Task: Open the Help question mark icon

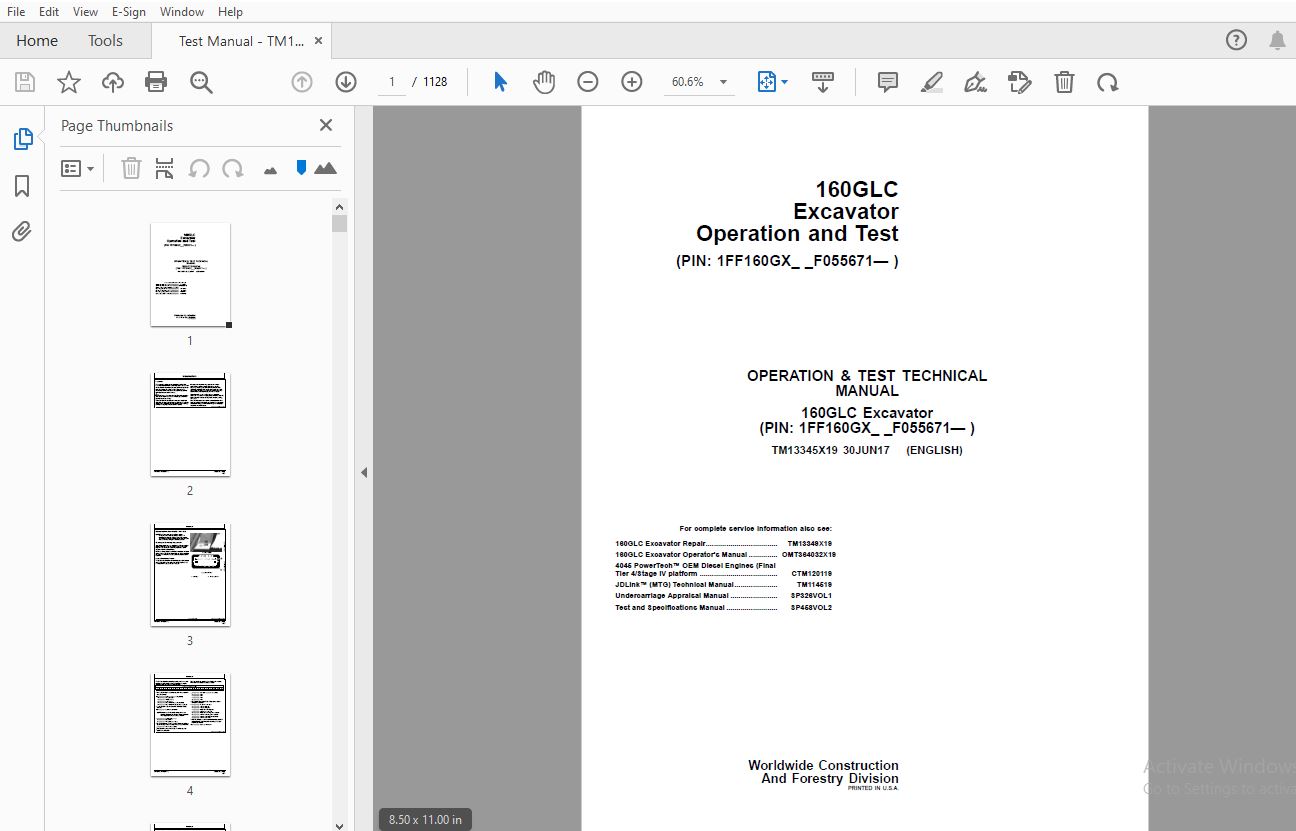Action: (1236, 40)
